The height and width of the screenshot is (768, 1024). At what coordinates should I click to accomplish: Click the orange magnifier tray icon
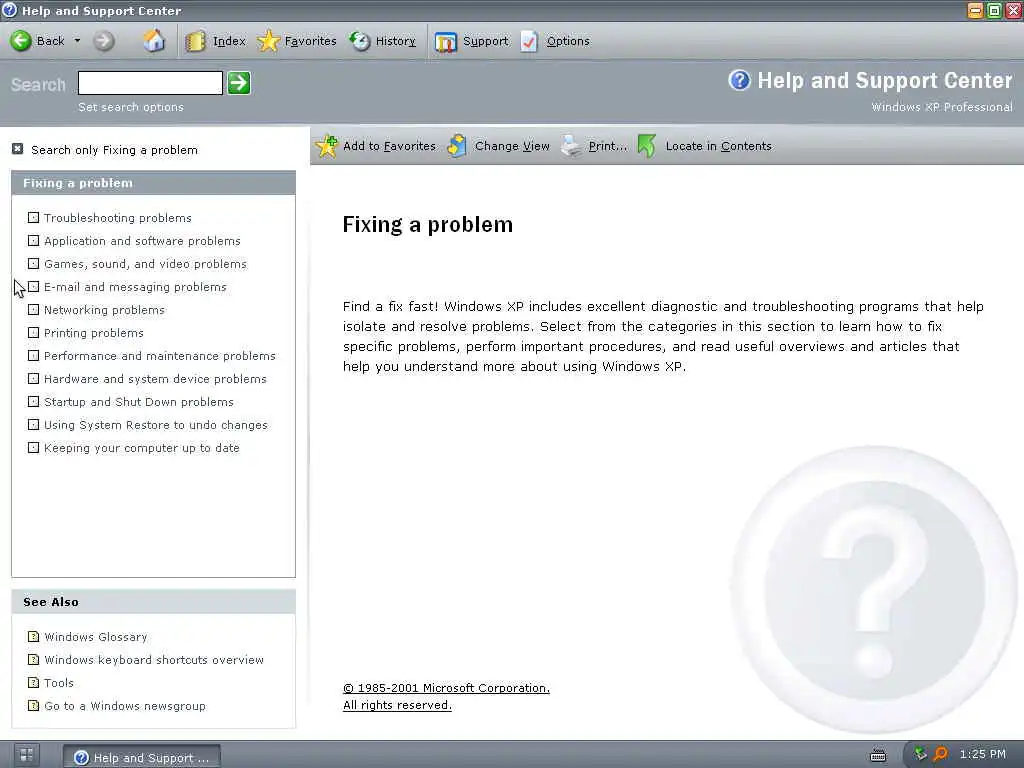tap(940, 754)
